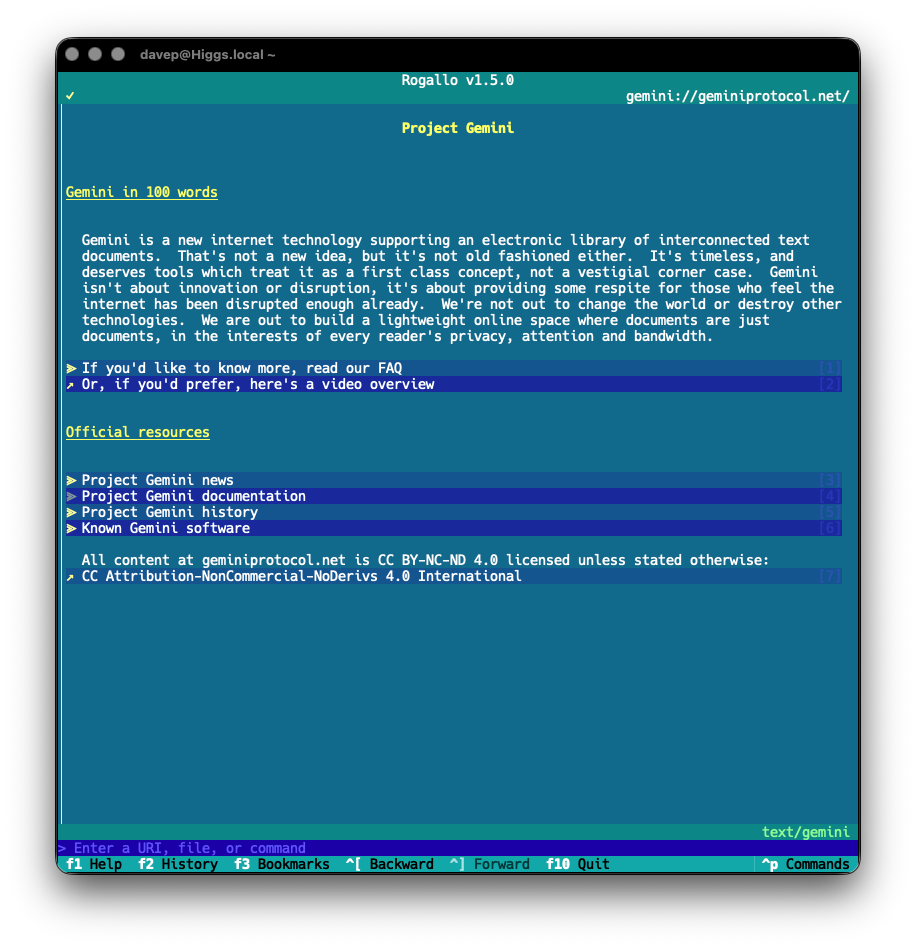Click the gemini://geminiprotocol.net/ address text
916x948 pixels.
(x=737, y=96)
